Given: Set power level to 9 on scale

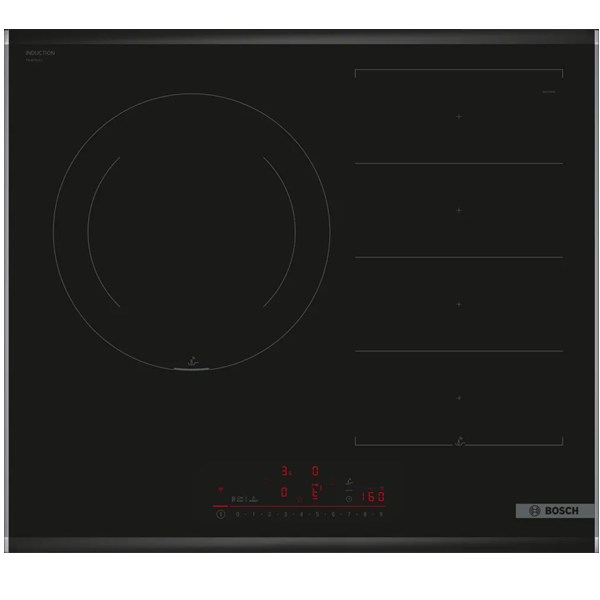Looking at the screenshot, I should pos(381,514).
